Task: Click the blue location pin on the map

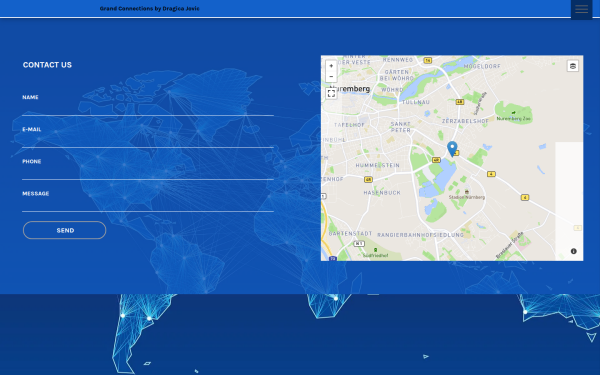Action: click(x=452, y=149)
